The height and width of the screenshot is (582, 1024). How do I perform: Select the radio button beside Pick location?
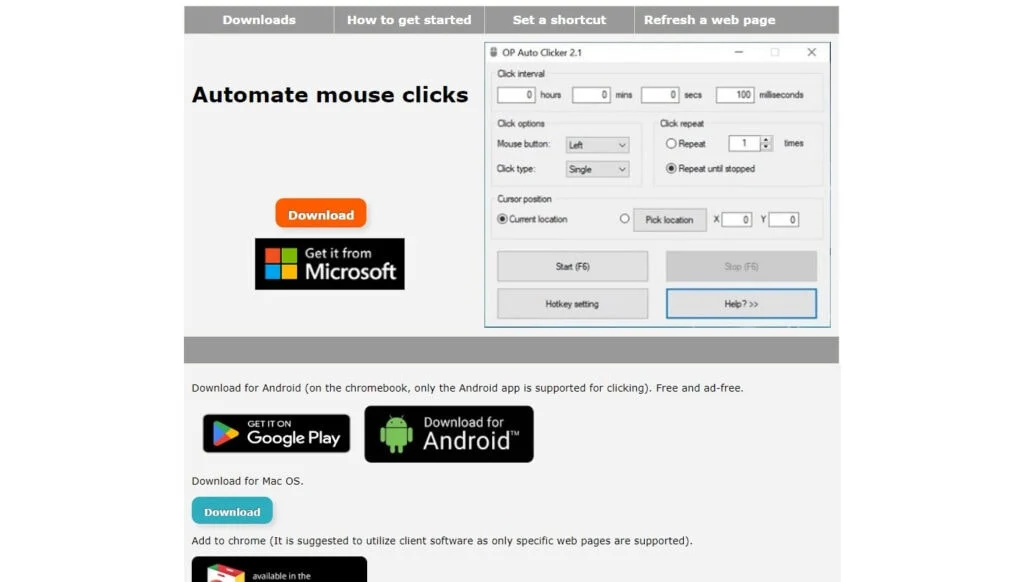(624, 219)
